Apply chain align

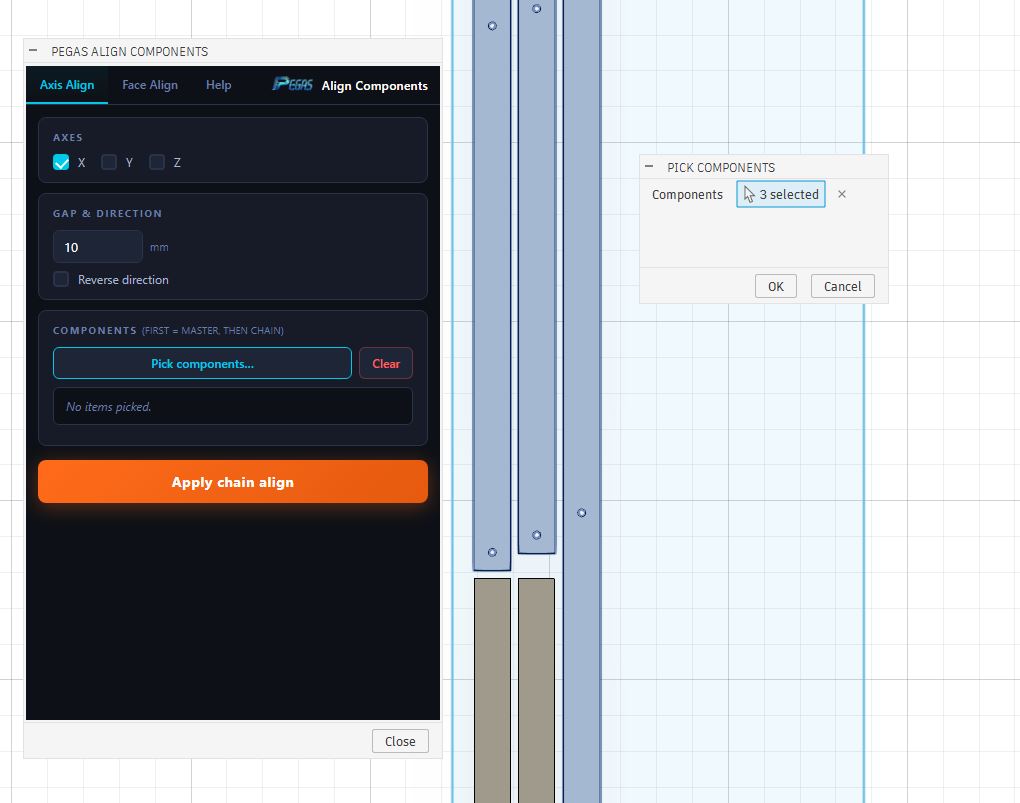[233, 482]
